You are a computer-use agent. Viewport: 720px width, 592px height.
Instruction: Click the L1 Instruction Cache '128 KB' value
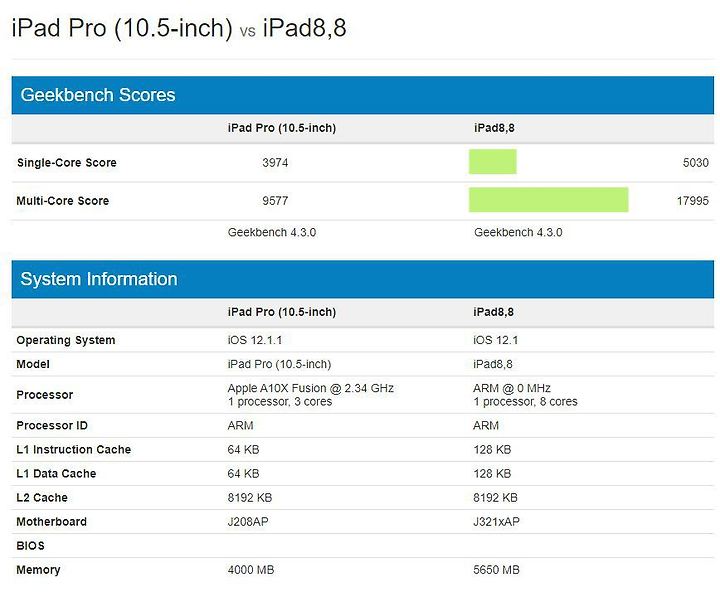(x=492, y=450)
